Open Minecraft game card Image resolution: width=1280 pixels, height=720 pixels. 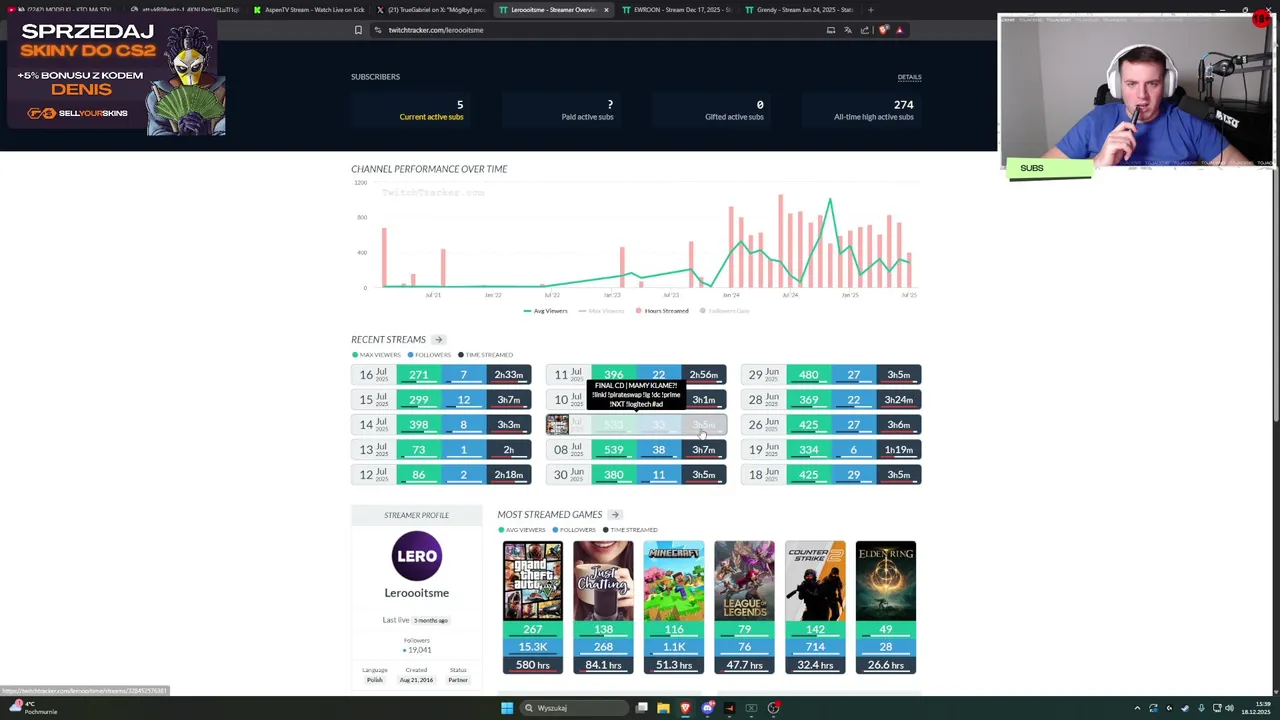[674, 608]
